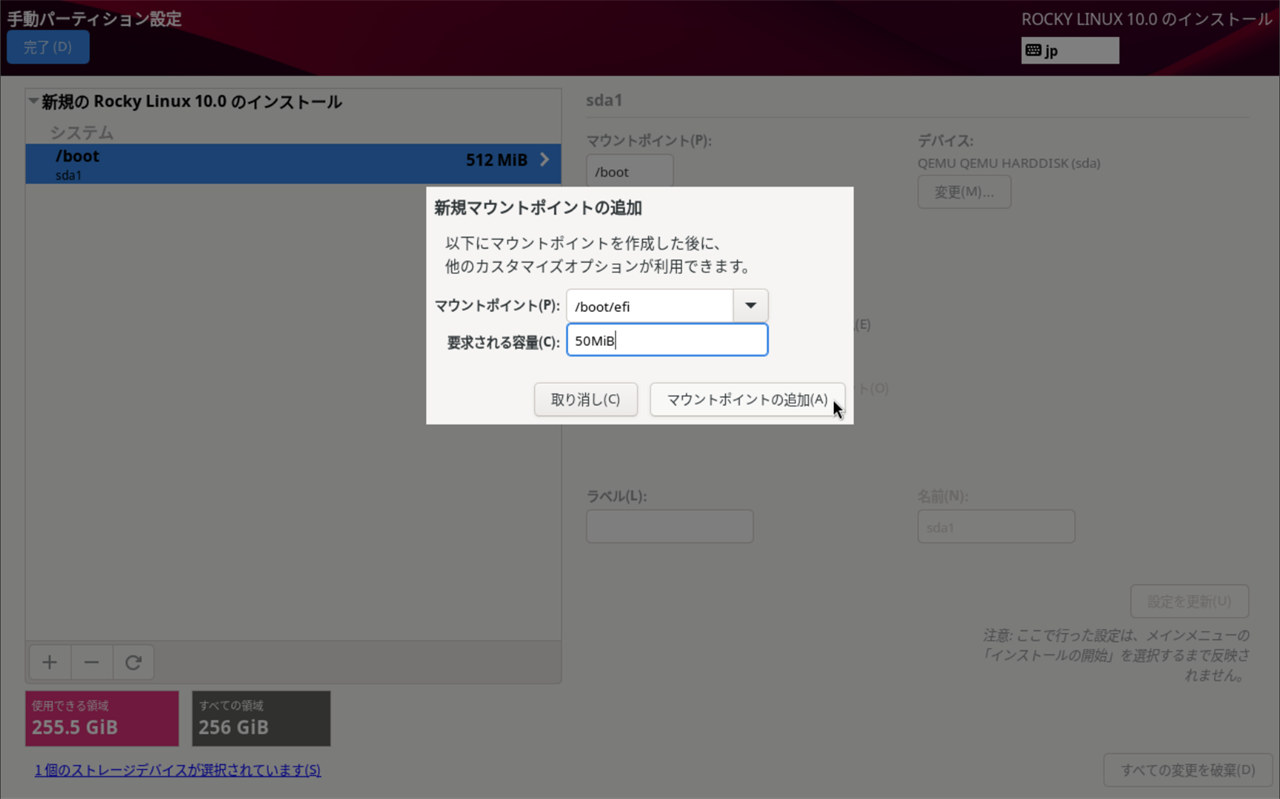Click the 完了(D) button to finish partitioning
Viewport: 1280px width, 799px height.
tap(47, 46)
